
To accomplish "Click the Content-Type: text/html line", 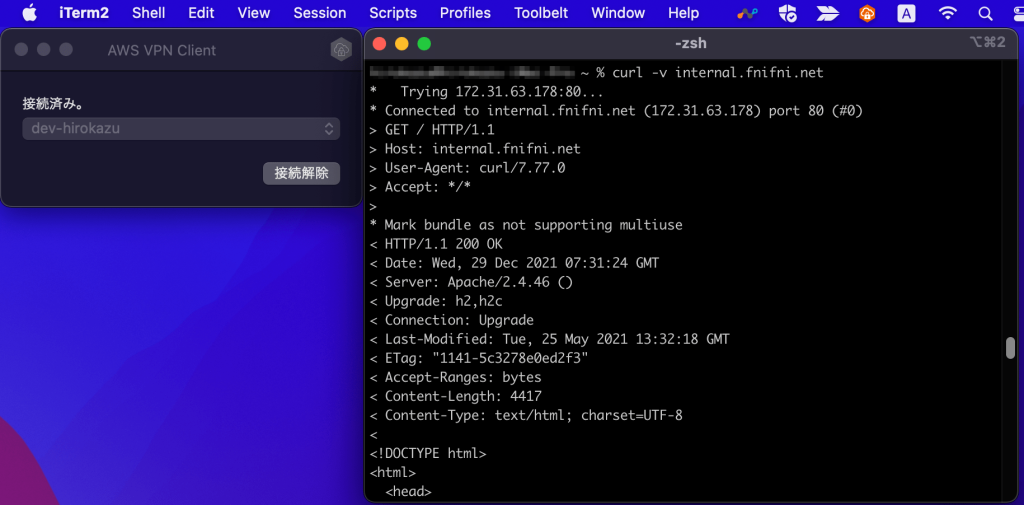I will pos(526,415).
